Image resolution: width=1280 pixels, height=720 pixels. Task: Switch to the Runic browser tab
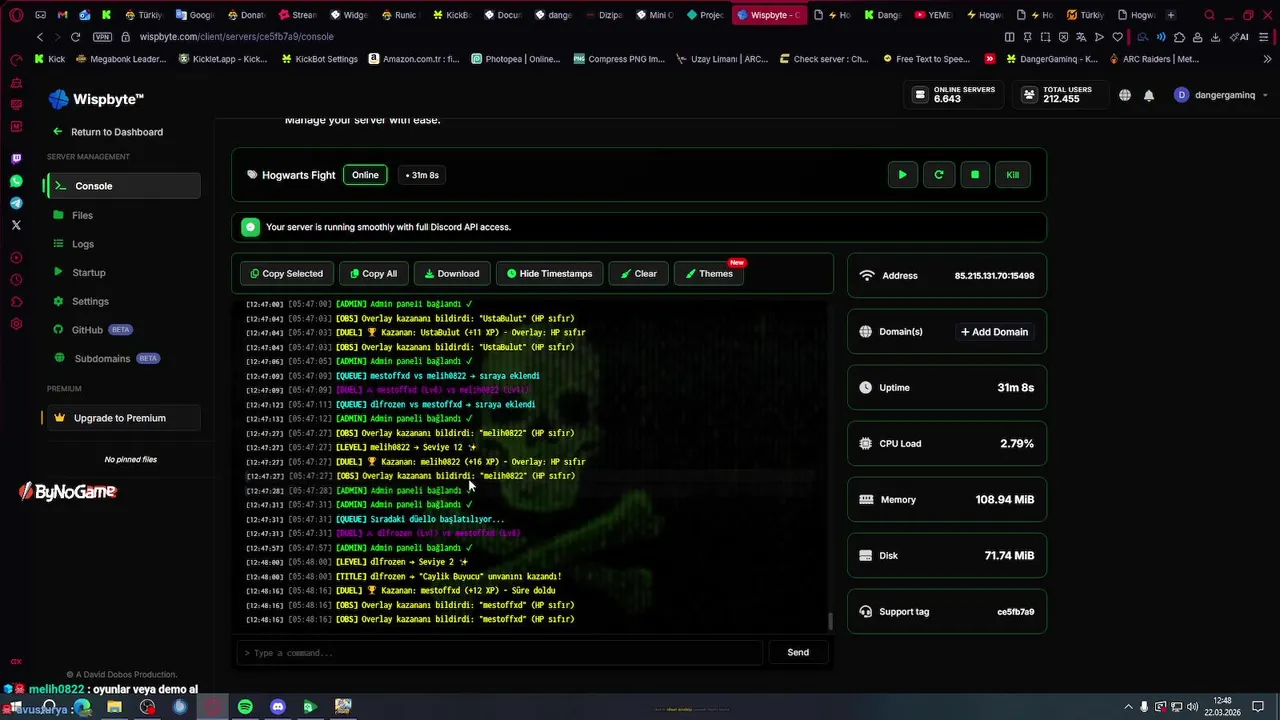[400, 15]
